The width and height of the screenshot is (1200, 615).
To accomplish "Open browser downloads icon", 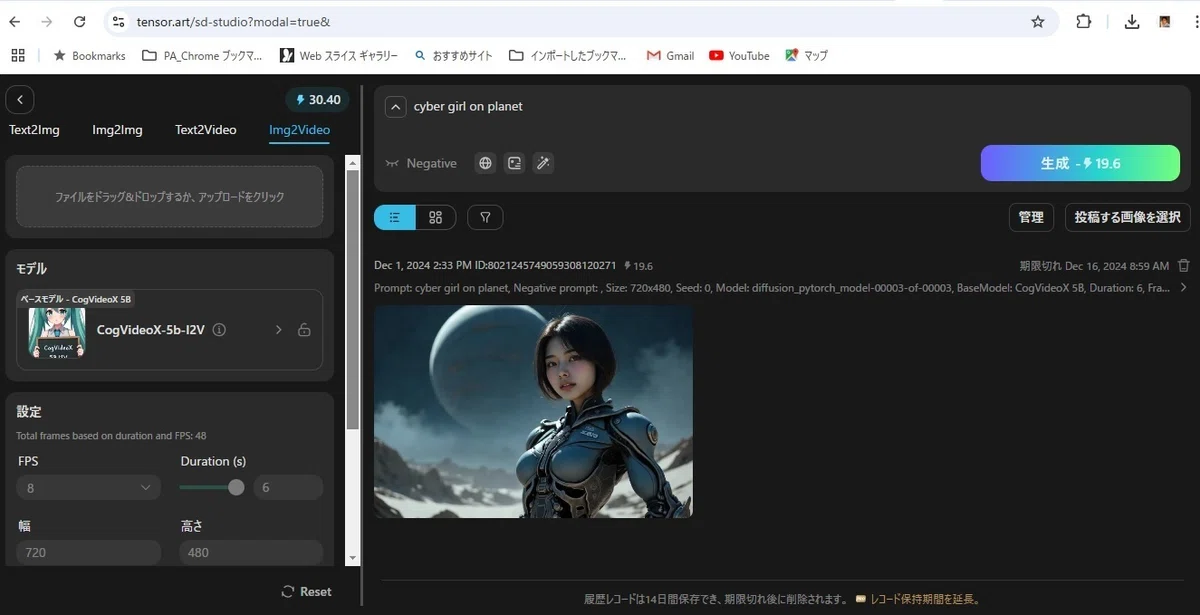I will tap(1132, 21).
